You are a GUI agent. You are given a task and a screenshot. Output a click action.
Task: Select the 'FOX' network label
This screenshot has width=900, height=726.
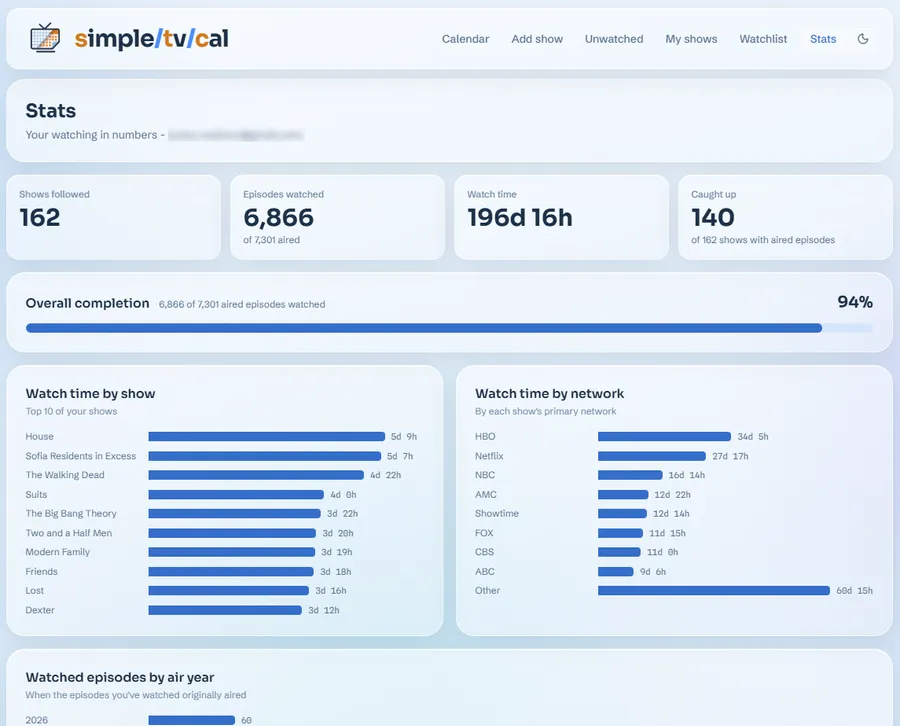[x=484, y=533]
